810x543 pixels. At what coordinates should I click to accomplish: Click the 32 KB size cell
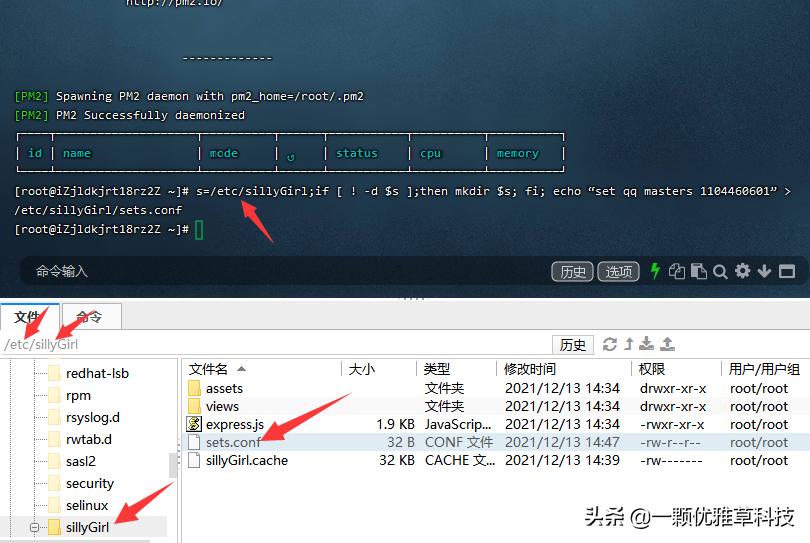[397, 460]
